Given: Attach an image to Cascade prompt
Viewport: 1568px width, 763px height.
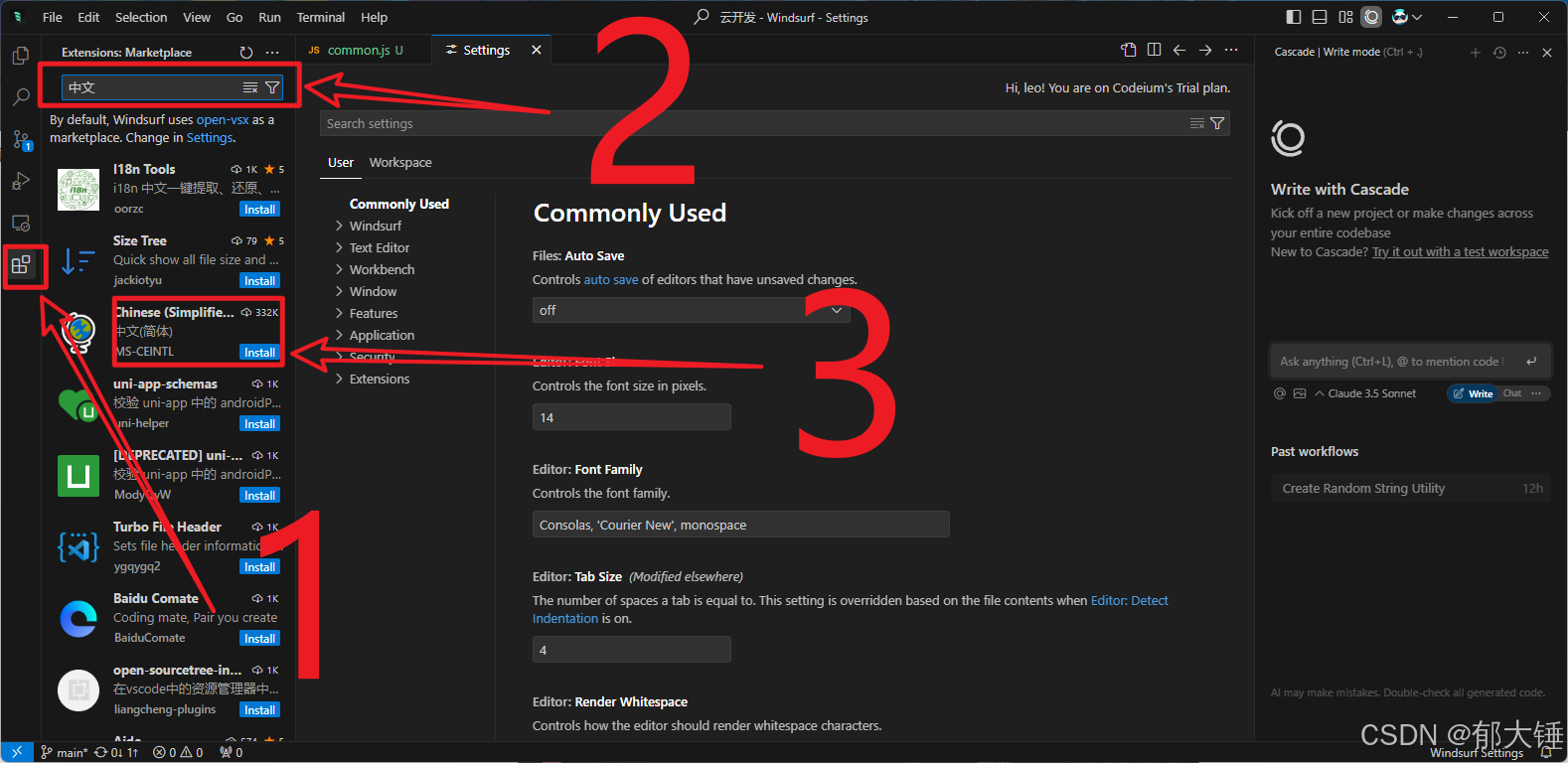Looking at the screenshot, I should point(1300,393).
